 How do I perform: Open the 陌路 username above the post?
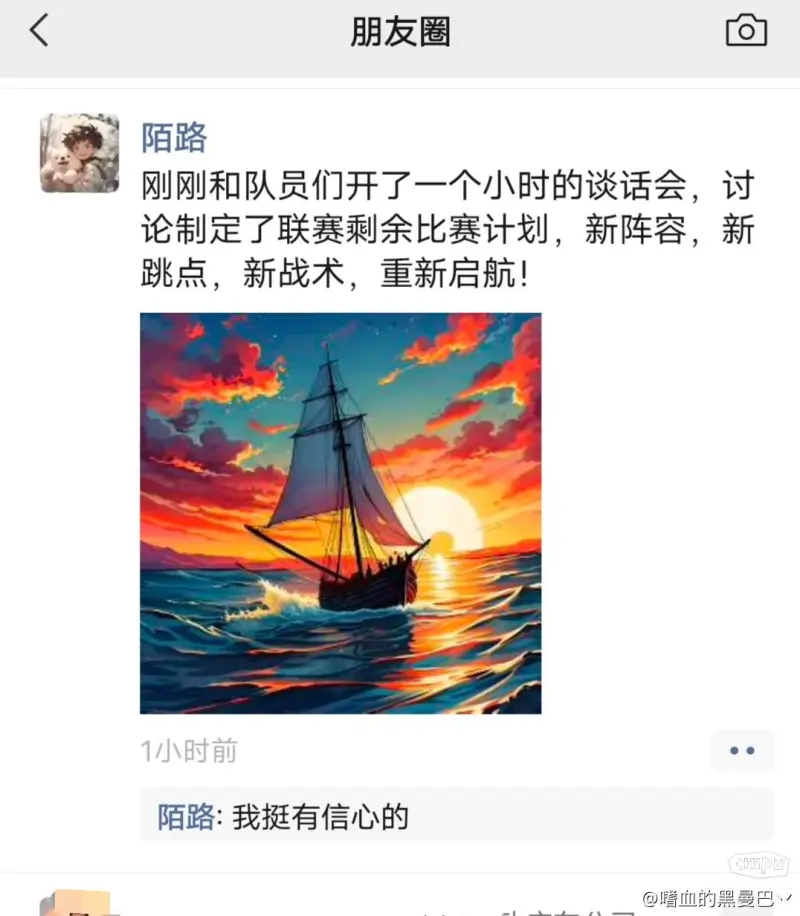coord(174,138)
